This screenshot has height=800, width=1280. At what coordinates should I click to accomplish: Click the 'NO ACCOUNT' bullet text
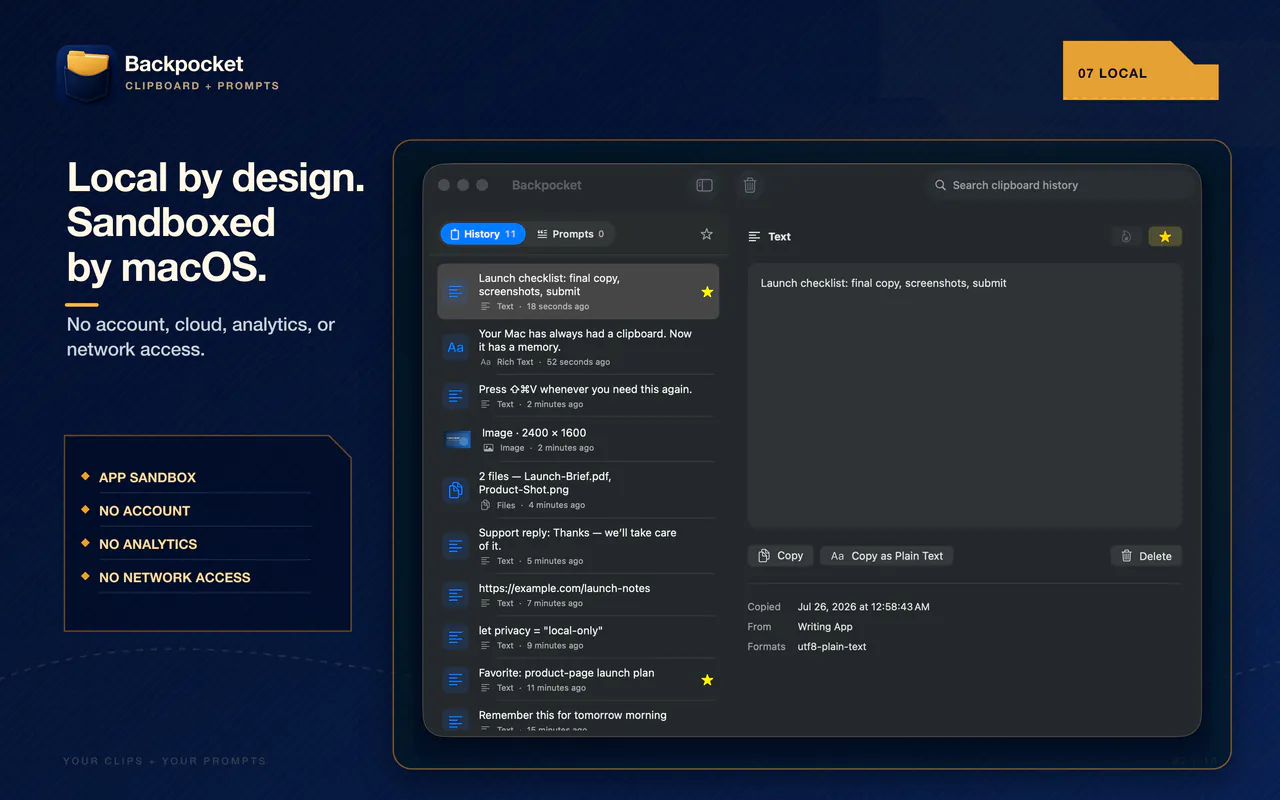(144, 510)
